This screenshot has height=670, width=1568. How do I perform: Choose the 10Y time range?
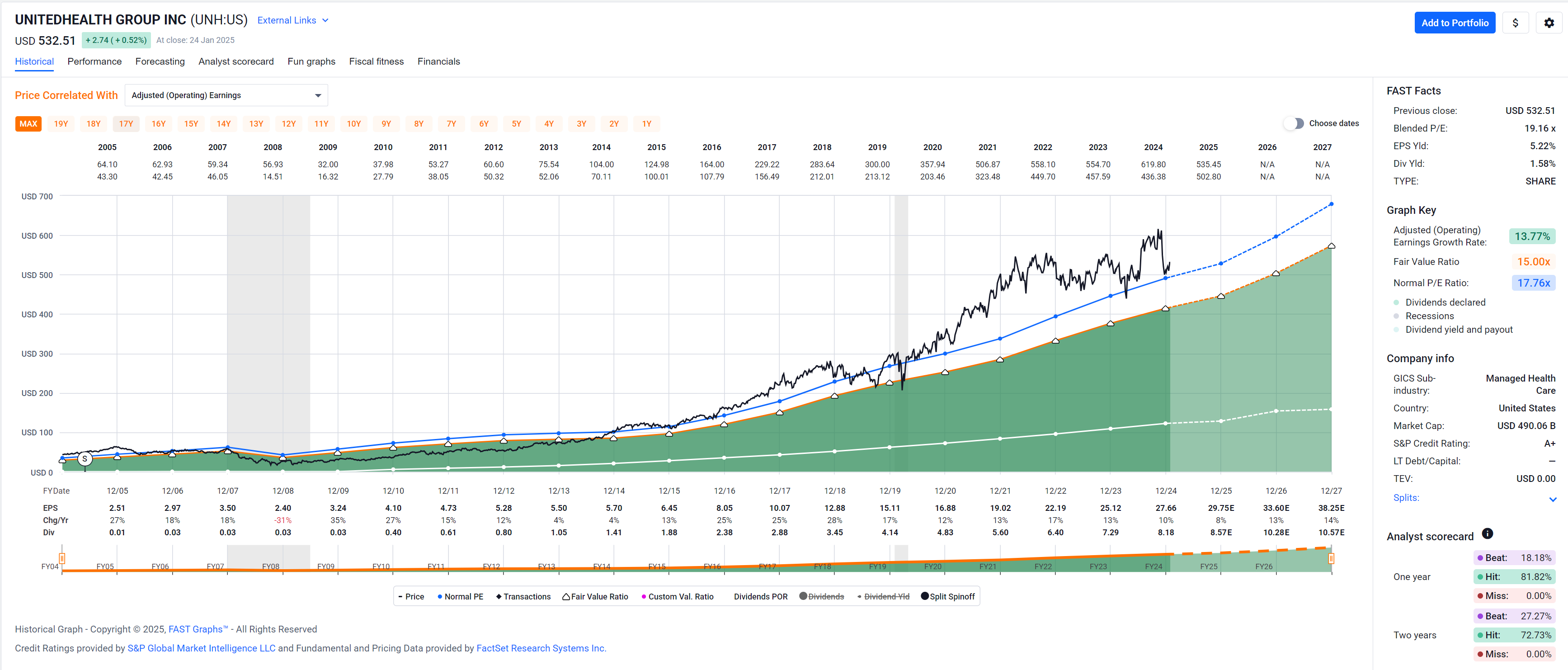pyautogui.click(x=353, y=124)
